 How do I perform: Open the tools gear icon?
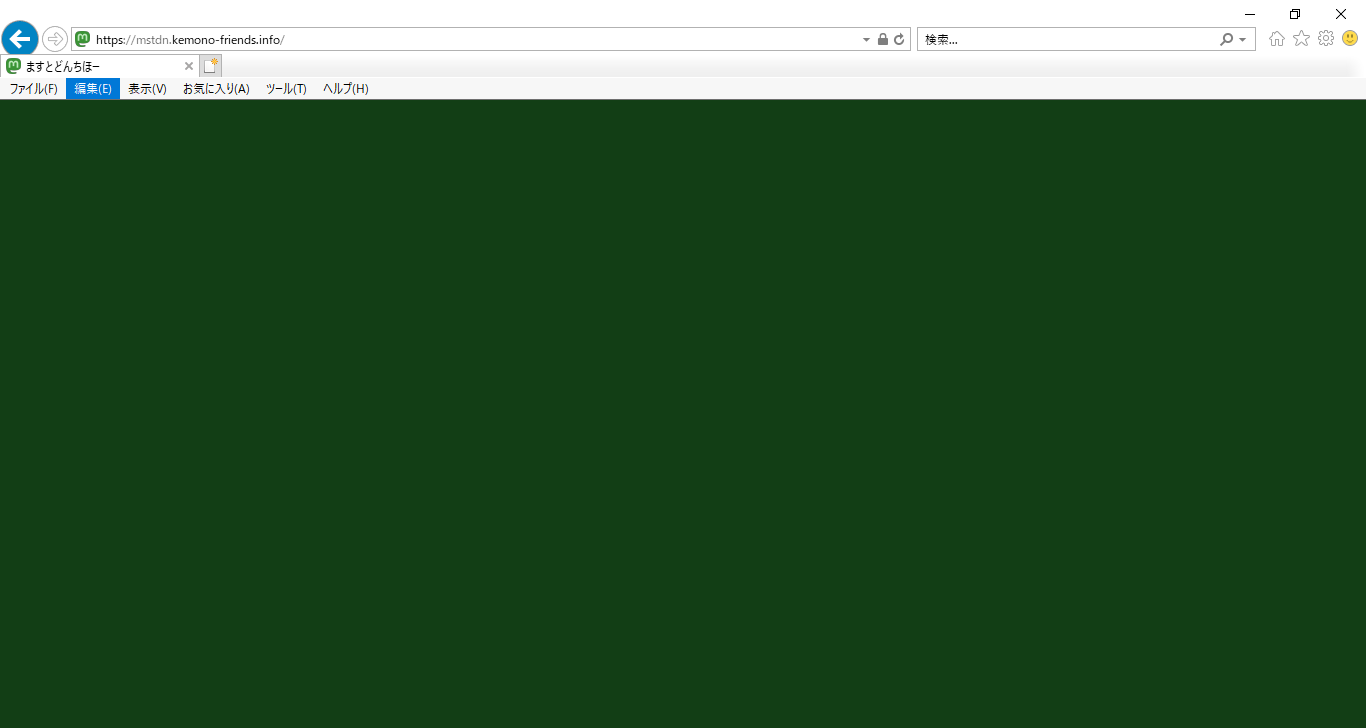point(1326,38)
